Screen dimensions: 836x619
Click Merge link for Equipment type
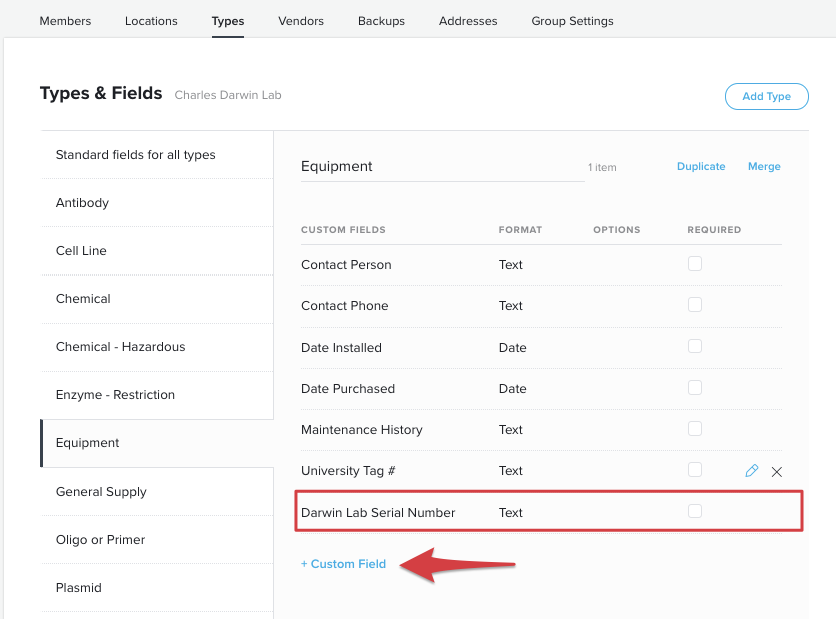coord(764,167)
